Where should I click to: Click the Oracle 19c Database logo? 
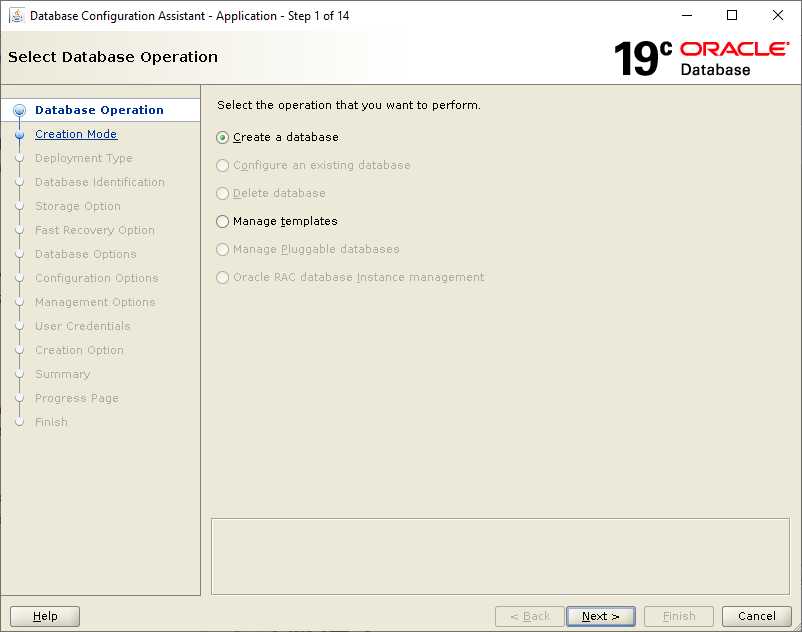701,58
